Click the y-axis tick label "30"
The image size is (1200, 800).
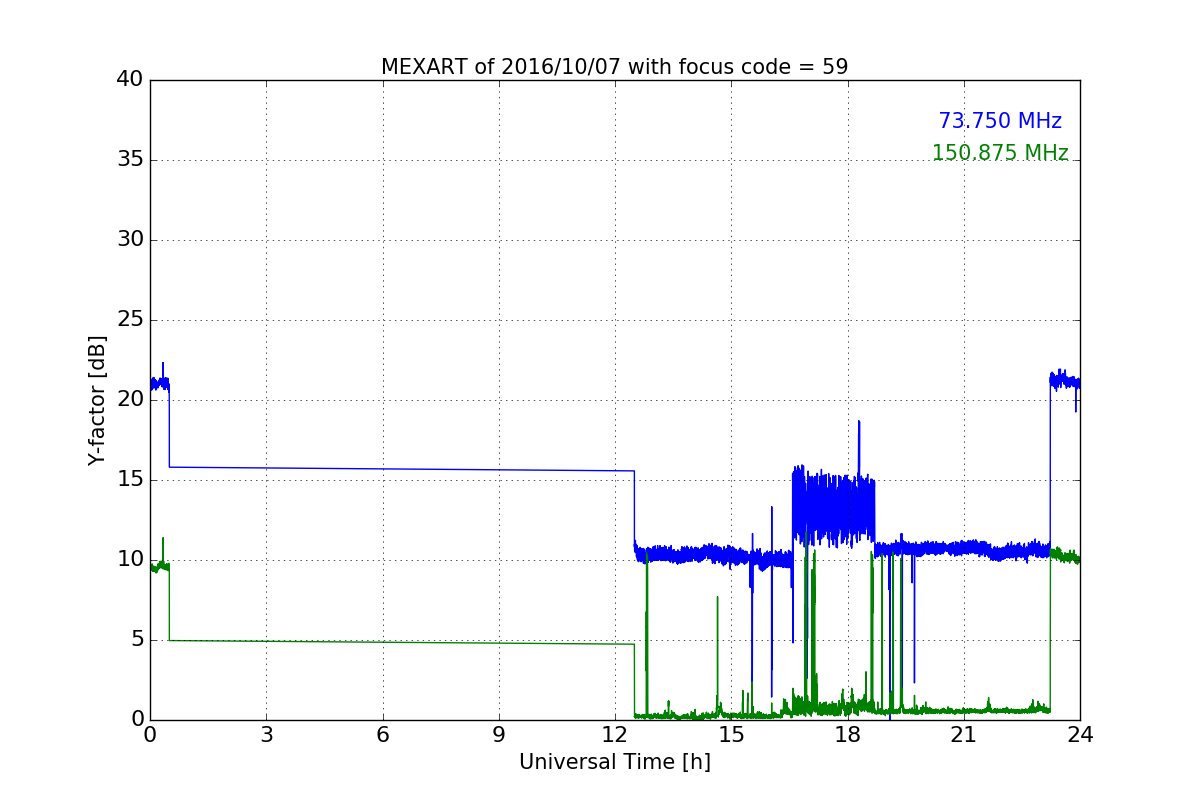point(130,240)
